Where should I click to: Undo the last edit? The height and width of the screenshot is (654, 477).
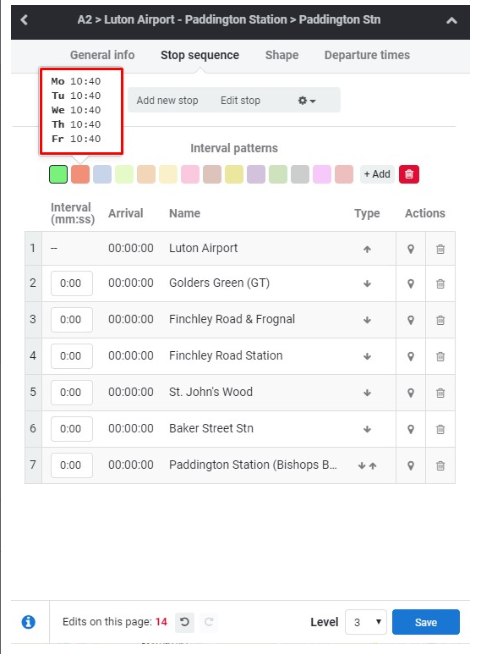(184, 622)
